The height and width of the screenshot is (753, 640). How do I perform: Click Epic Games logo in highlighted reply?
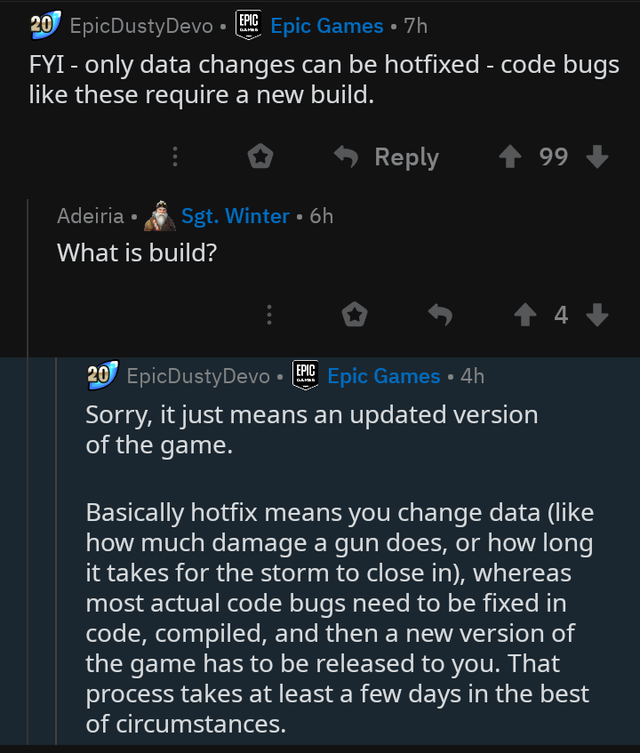click(304, 375)
